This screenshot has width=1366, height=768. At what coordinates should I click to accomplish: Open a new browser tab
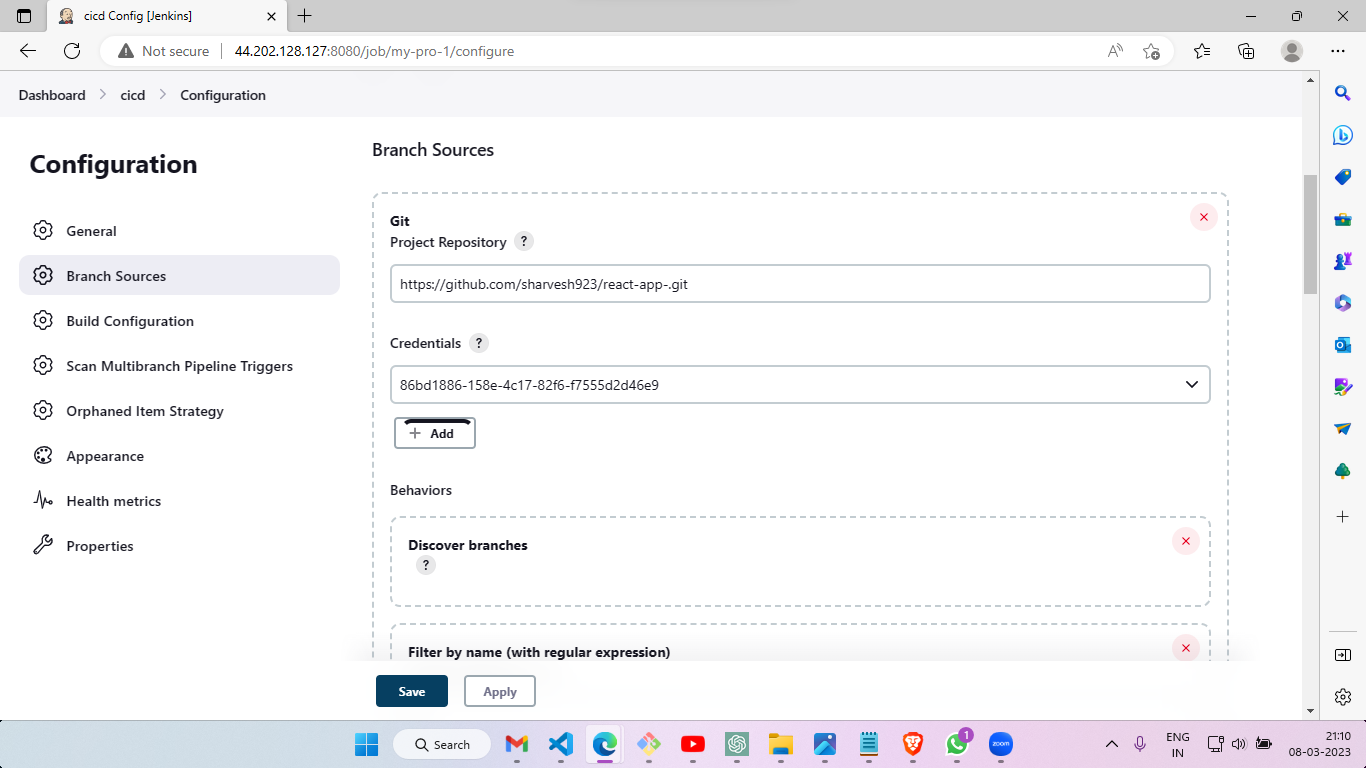(x=305, y=16)
